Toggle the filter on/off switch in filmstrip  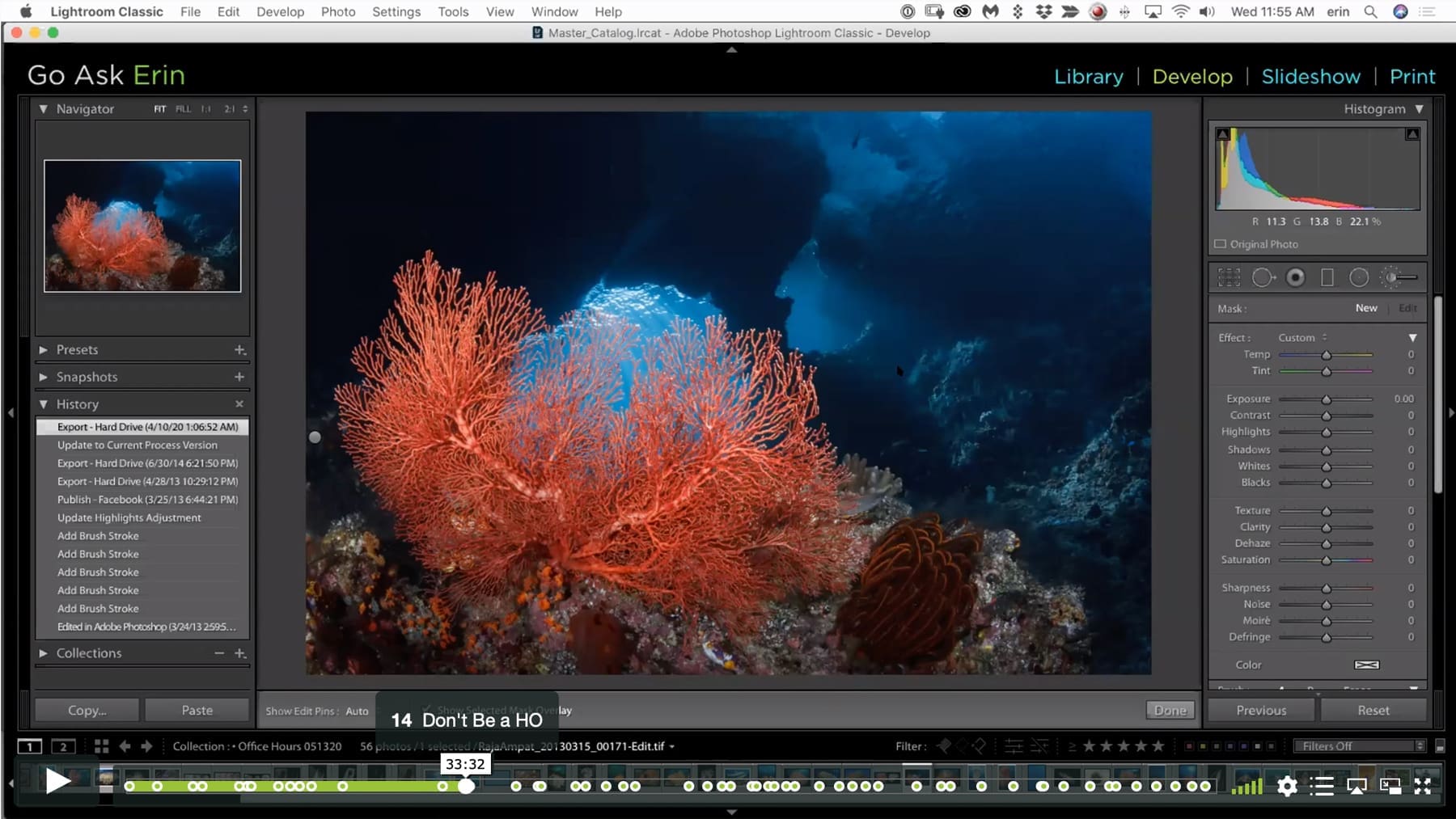pyautogui.click(x=1440, y=746)
